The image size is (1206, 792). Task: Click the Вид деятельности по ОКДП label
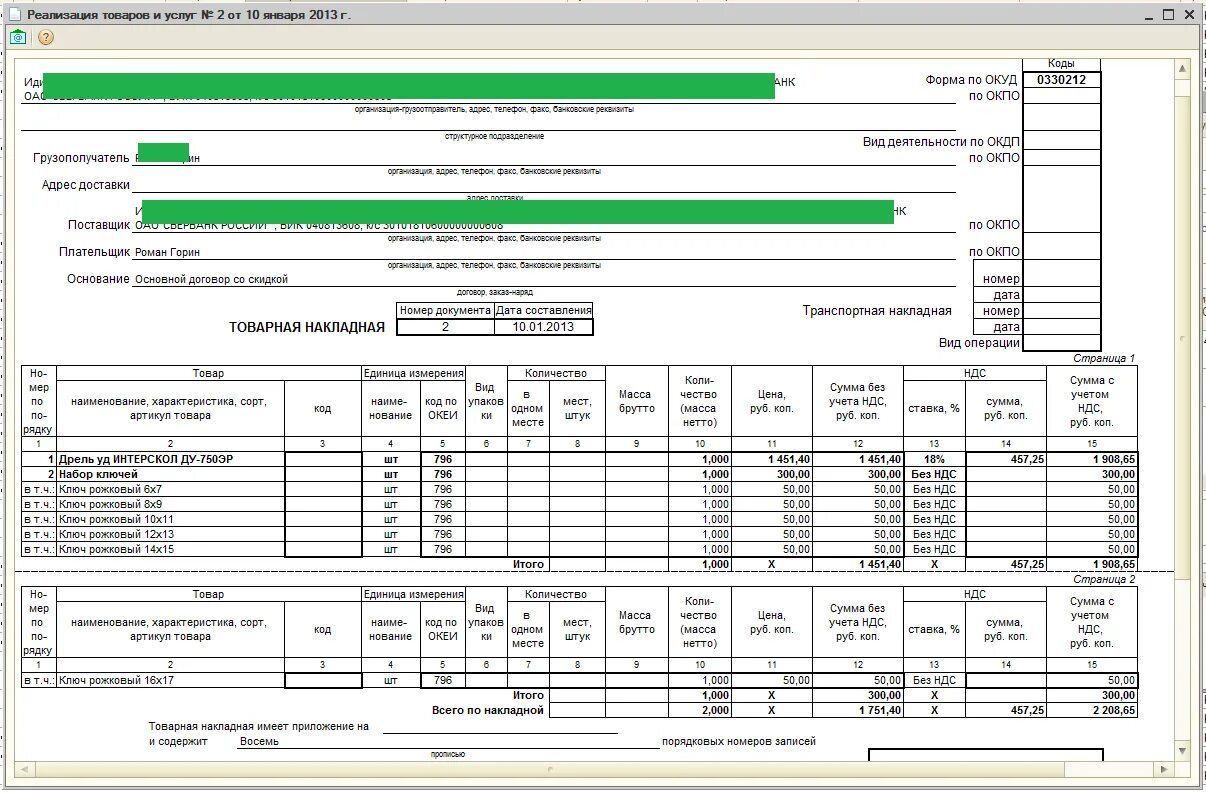[940, 142]
